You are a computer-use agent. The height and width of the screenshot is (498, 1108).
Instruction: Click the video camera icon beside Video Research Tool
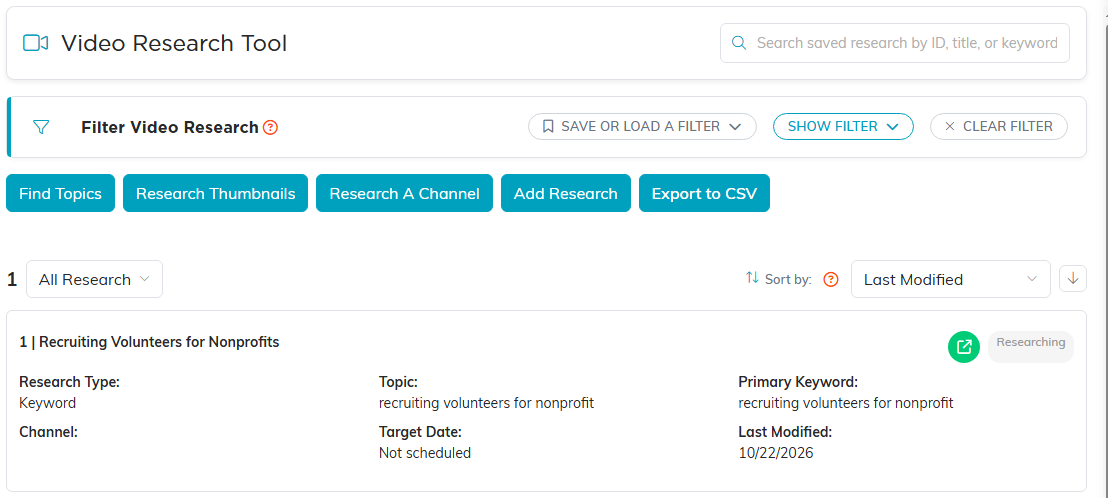(35, 43)
